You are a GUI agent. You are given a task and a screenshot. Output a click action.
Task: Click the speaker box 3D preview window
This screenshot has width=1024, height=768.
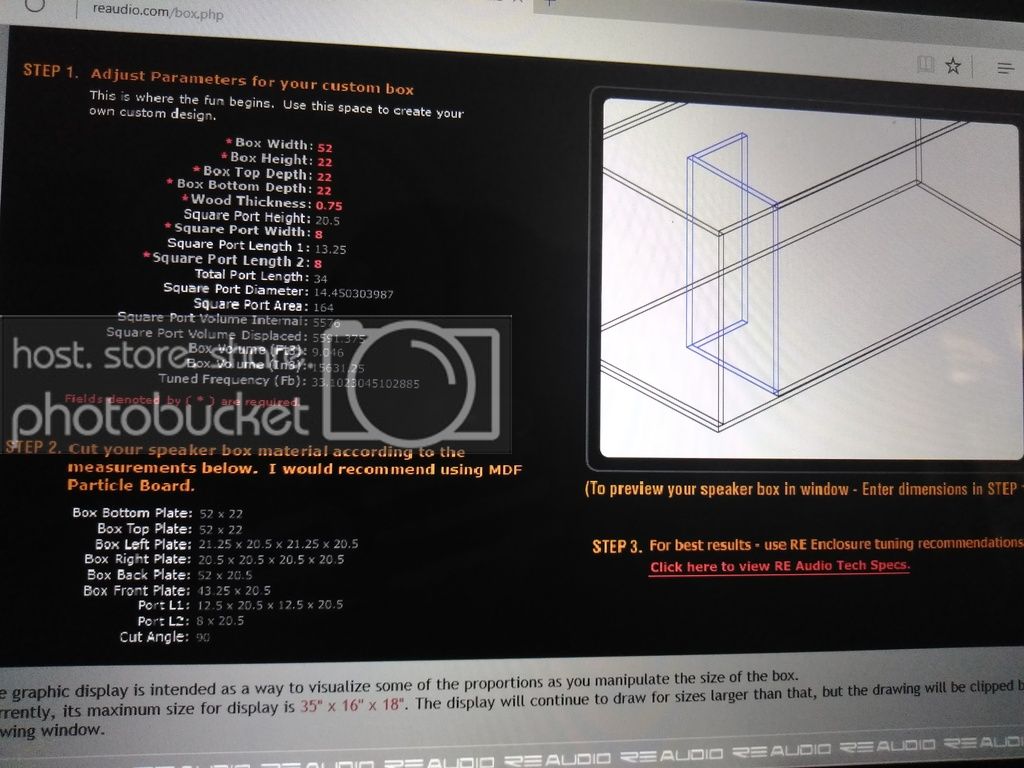810,280
